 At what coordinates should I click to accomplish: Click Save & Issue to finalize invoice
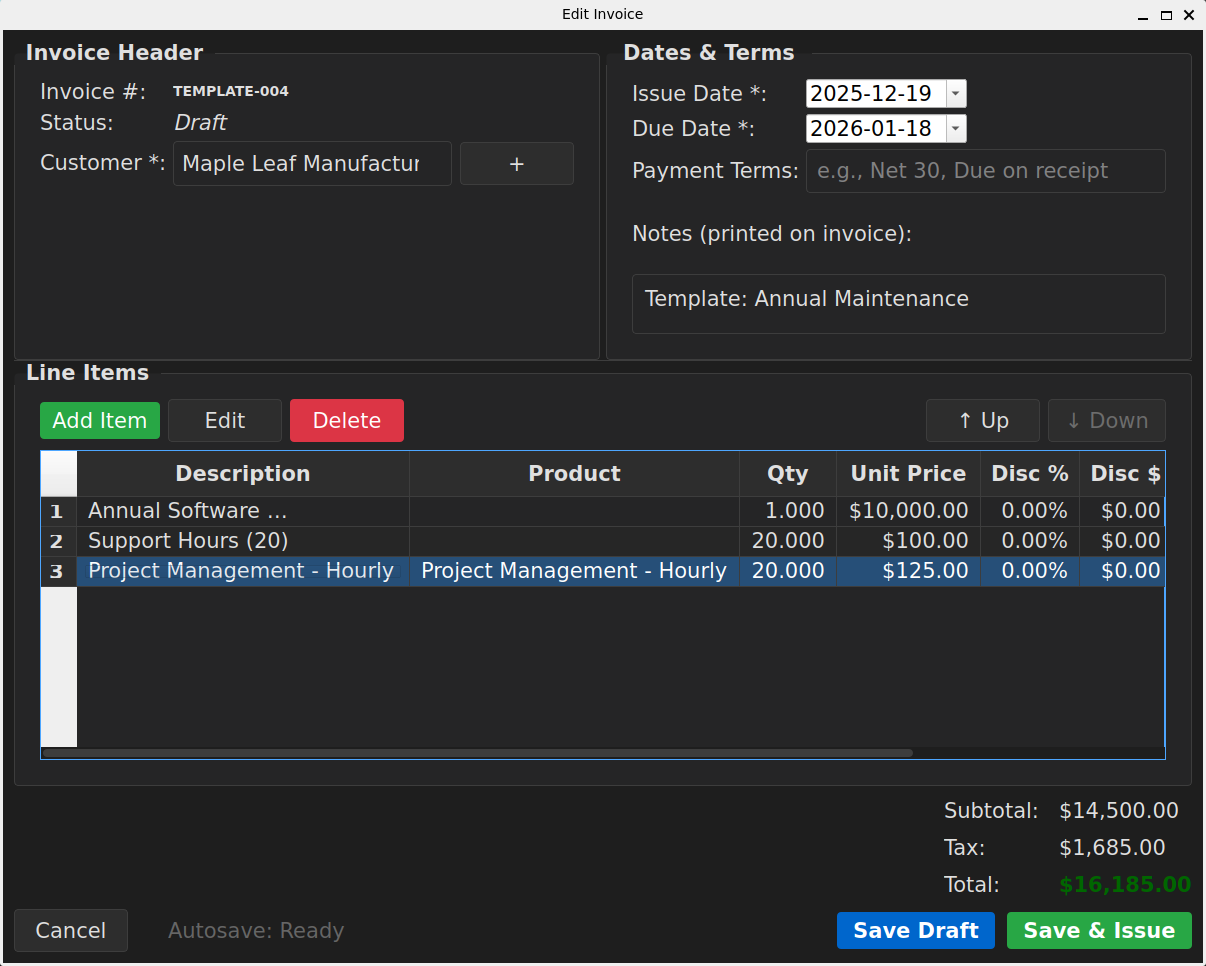point(1098,930)
